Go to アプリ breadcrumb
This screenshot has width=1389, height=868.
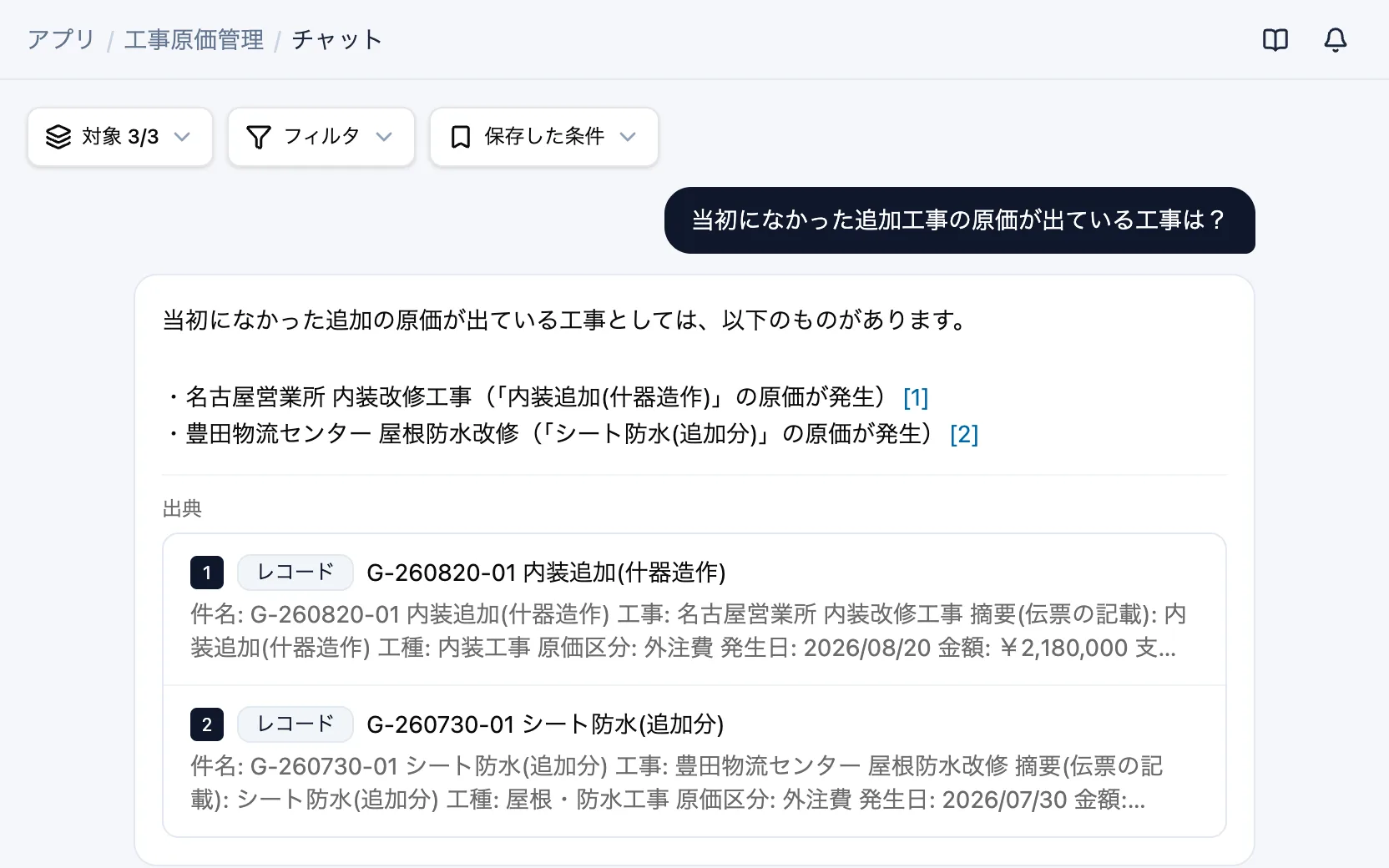point(61,40)
